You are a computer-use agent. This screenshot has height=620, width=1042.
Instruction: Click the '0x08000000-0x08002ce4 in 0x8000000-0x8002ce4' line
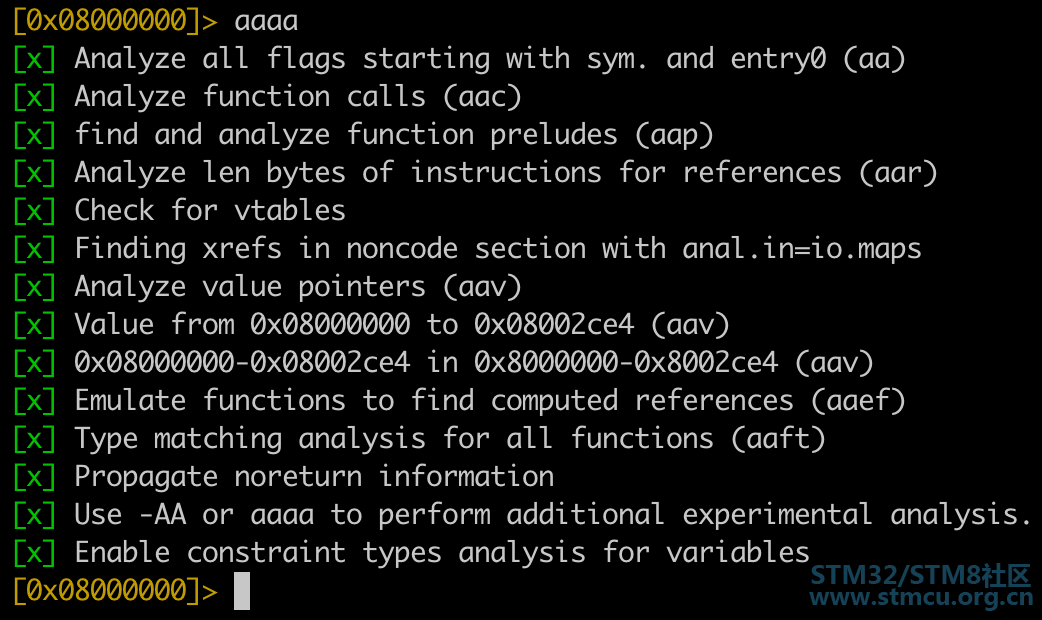(x=474, y=362)
